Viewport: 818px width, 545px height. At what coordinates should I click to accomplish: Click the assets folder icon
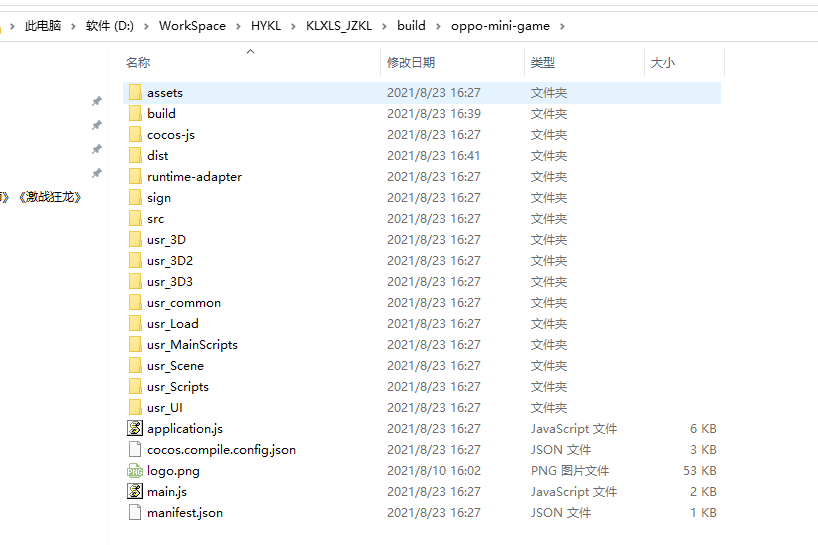(135, 92)
